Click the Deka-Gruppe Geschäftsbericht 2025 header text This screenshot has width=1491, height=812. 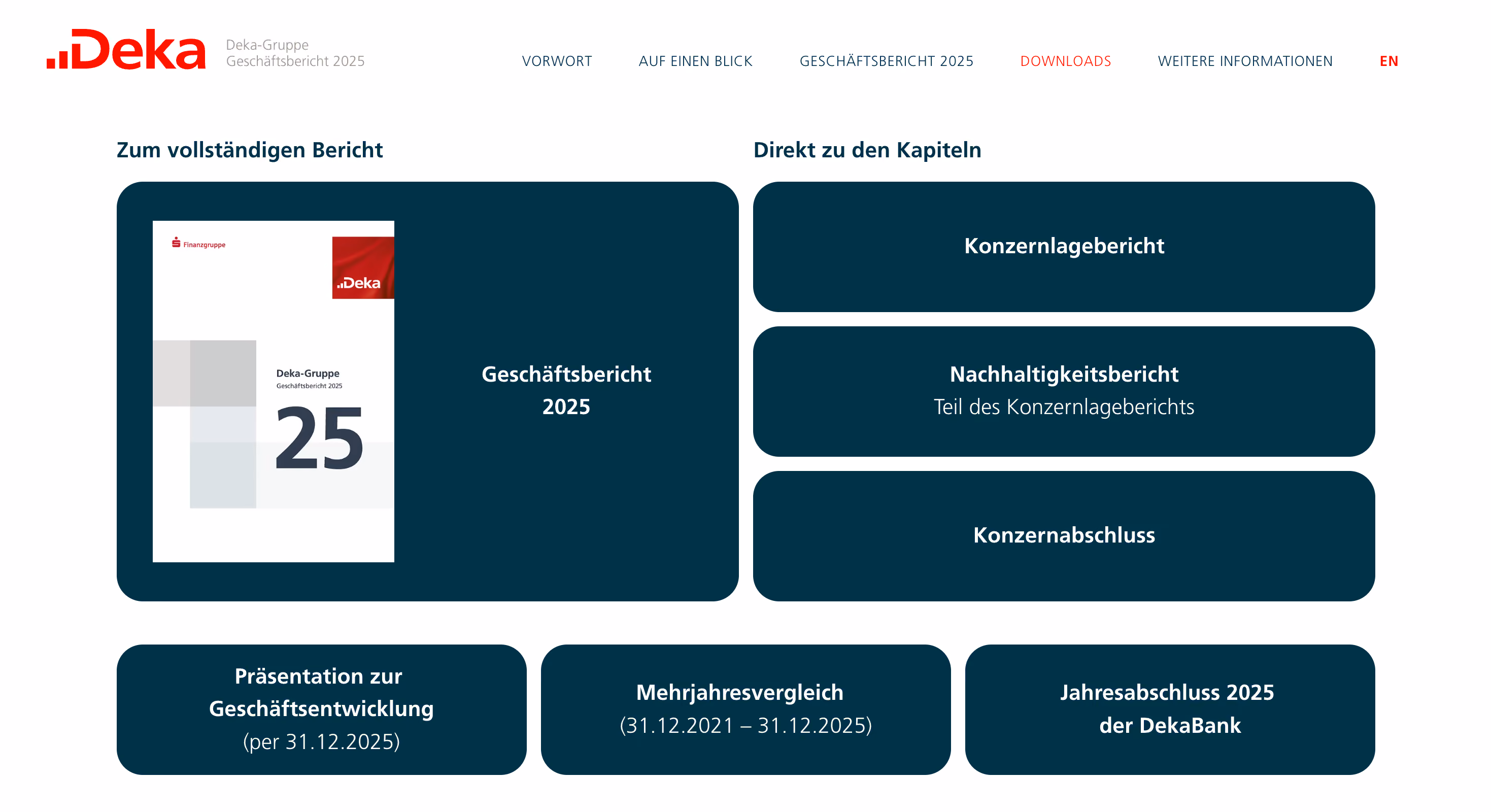[295, 53]
